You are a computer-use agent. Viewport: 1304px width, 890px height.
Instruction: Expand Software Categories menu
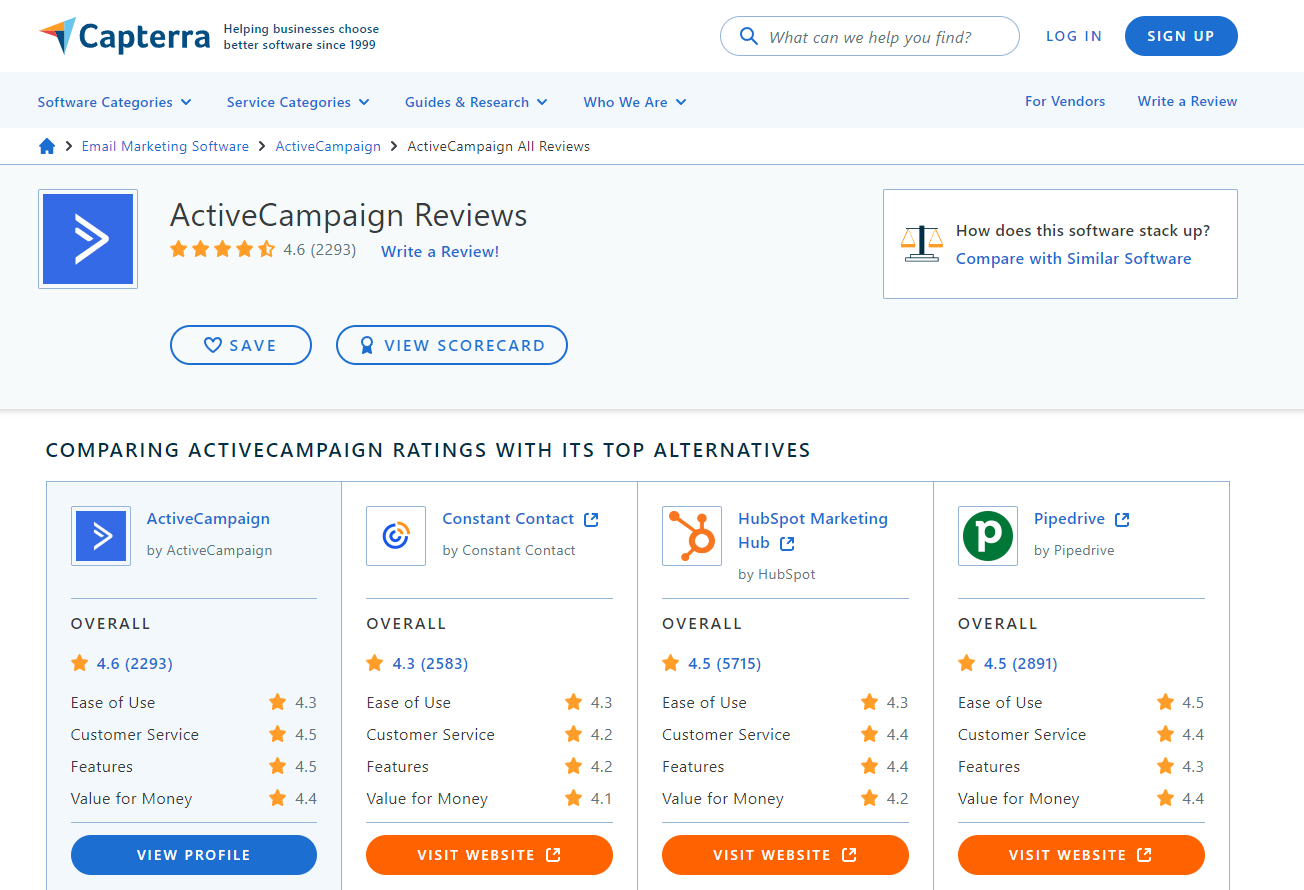pos(115,102)
